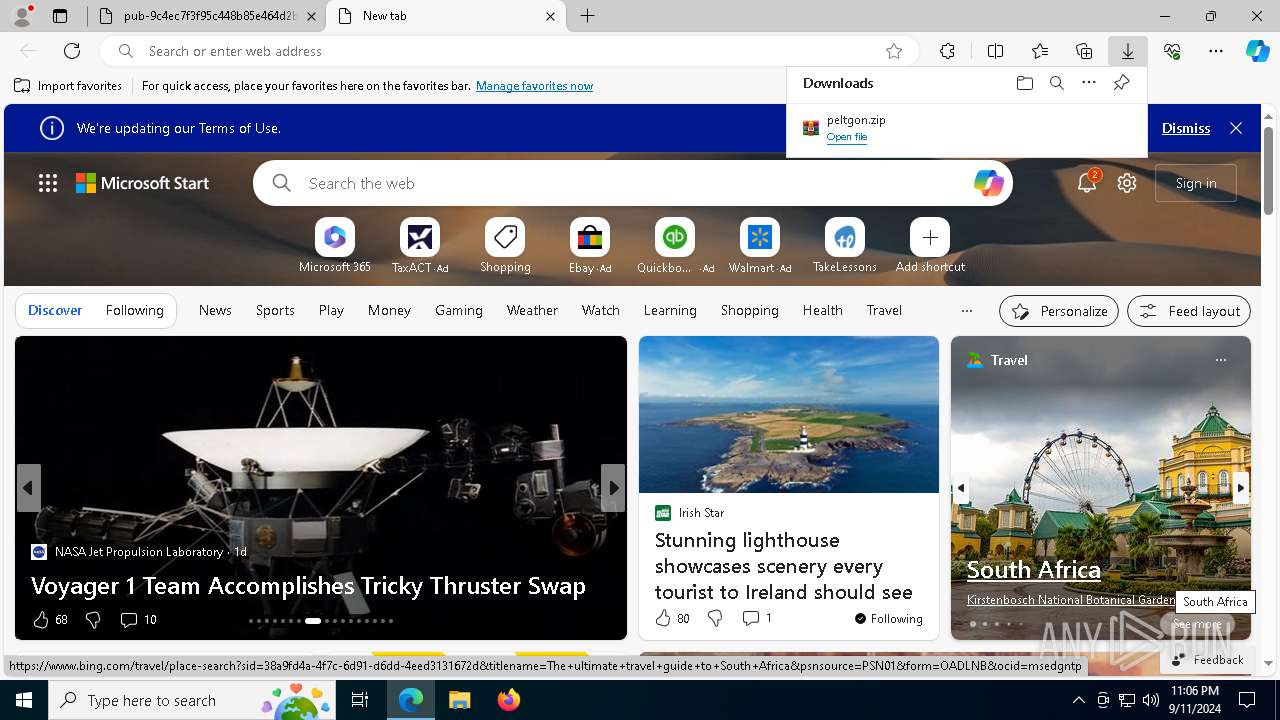1280x720 pixels.
Task: Like the Voyager 1 article
Action: click(41, 620)
